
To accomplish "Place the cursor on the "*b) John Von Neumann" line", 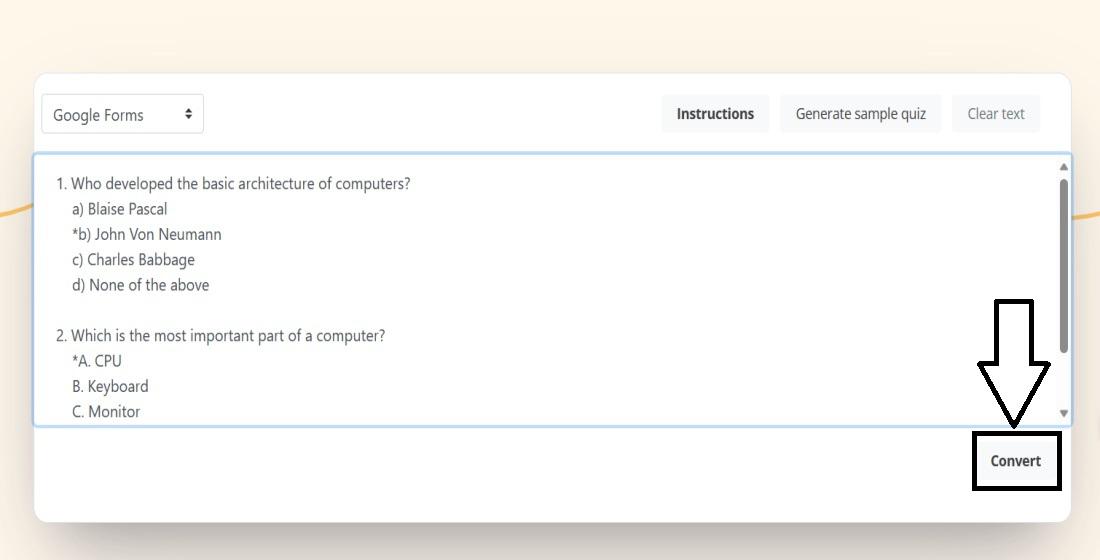I will pos(147,234).
